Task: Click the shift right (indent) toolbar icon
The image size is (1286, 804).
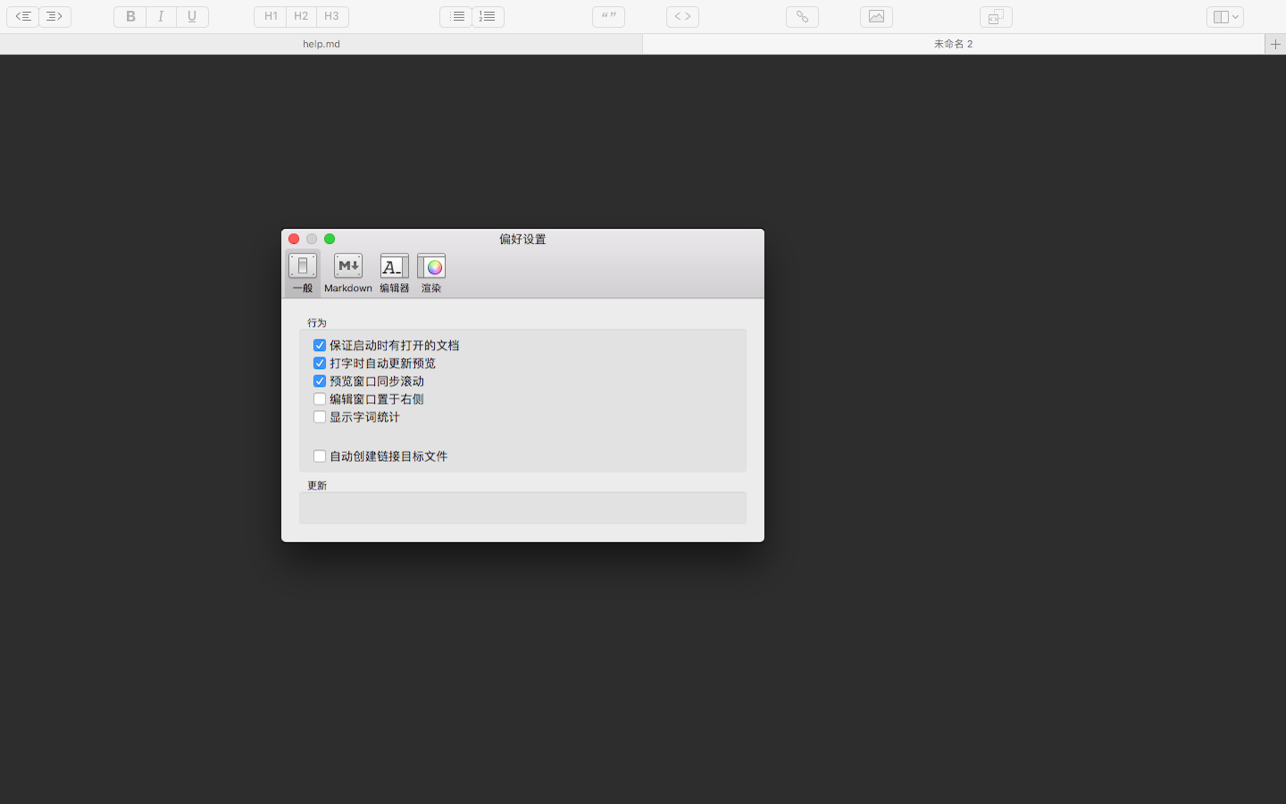Action: pos(55,16)
